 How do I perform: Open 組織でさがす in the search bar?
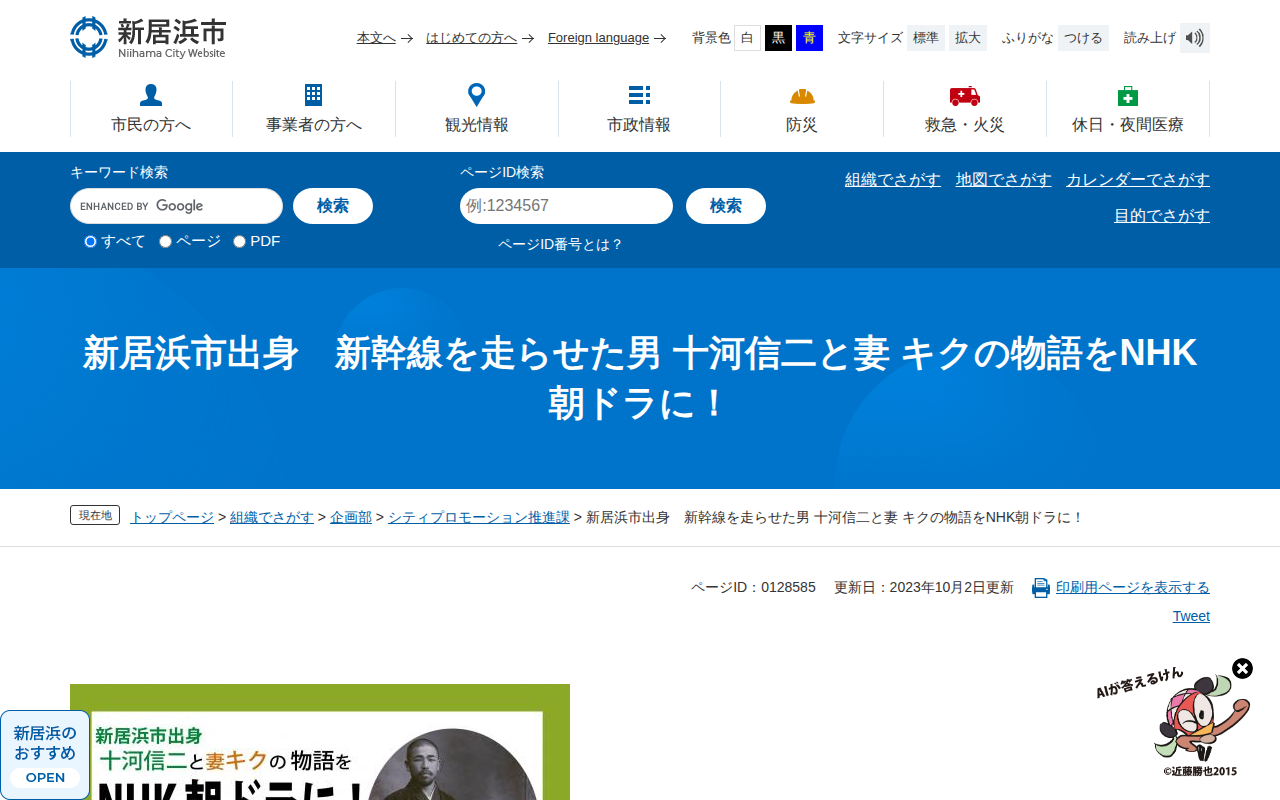coord(893,180)
